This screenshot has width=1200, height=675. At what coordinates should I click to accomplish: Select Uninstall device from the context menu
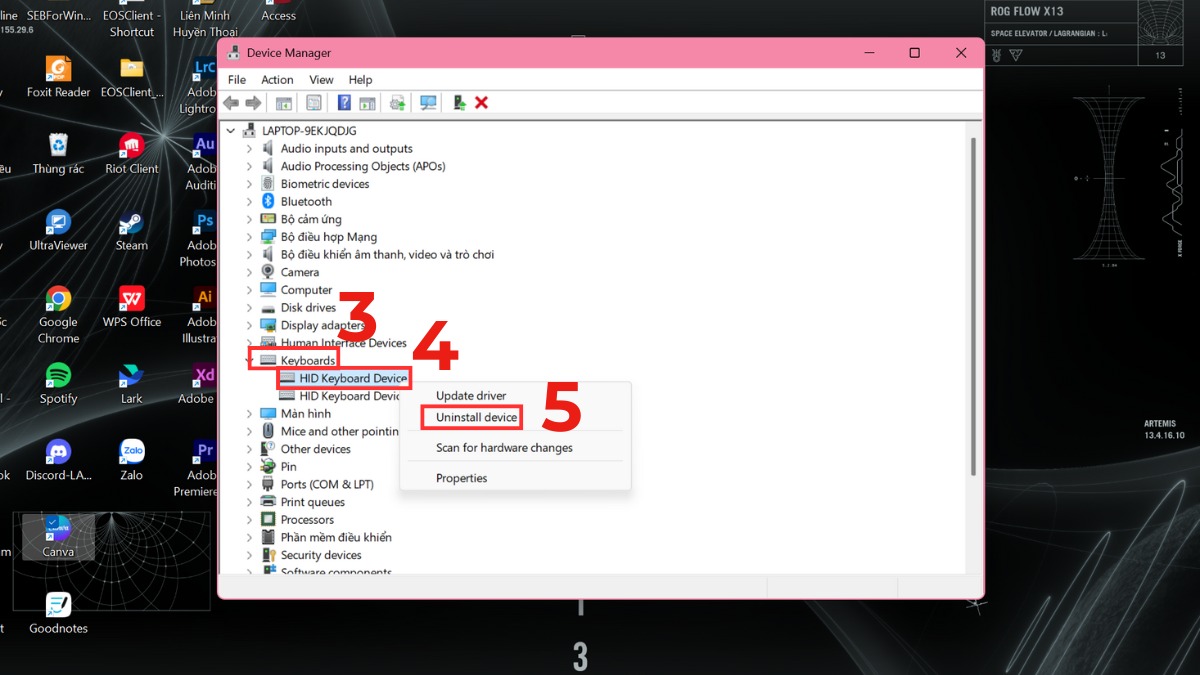472,417
